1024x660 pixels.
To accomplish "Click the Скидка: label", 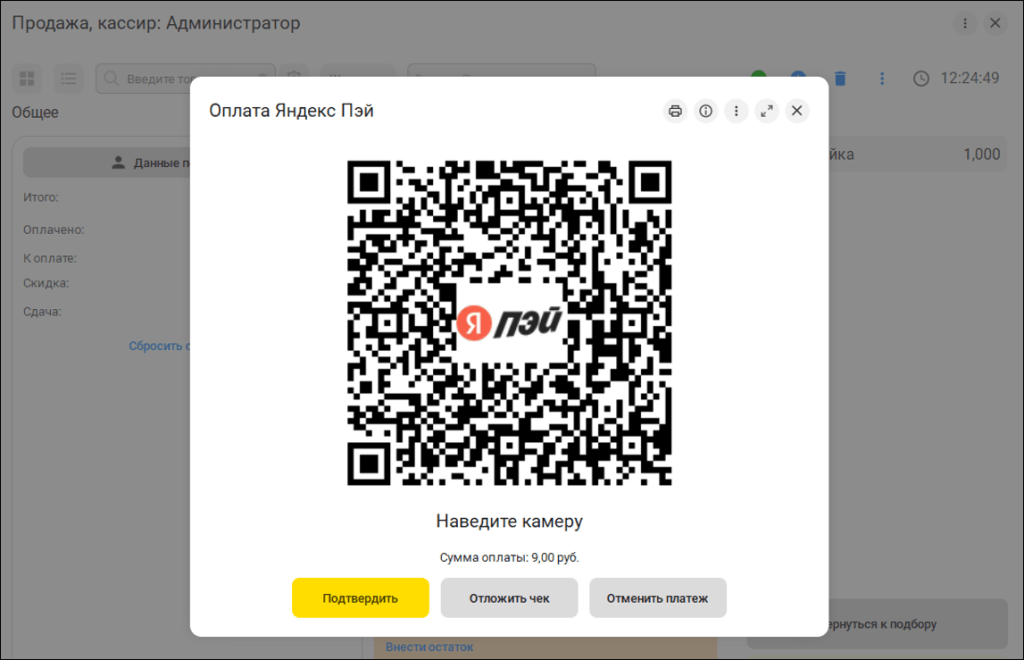I will click(46, 283).
